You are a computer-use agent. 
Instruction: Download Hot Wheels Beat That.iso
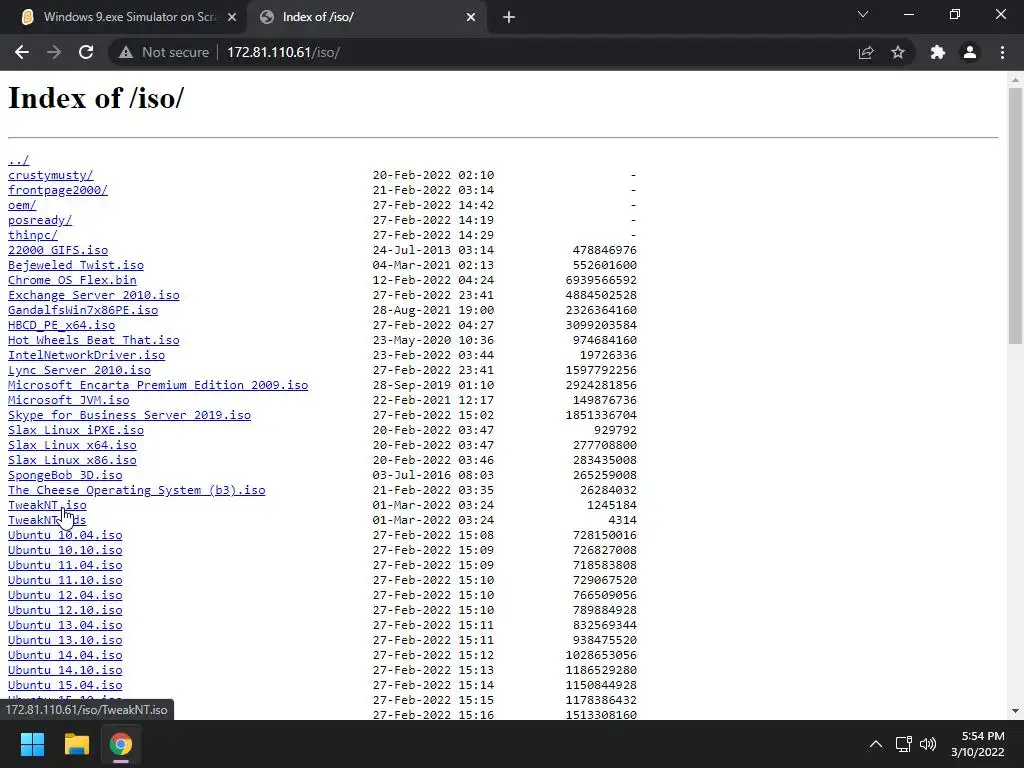93,340
